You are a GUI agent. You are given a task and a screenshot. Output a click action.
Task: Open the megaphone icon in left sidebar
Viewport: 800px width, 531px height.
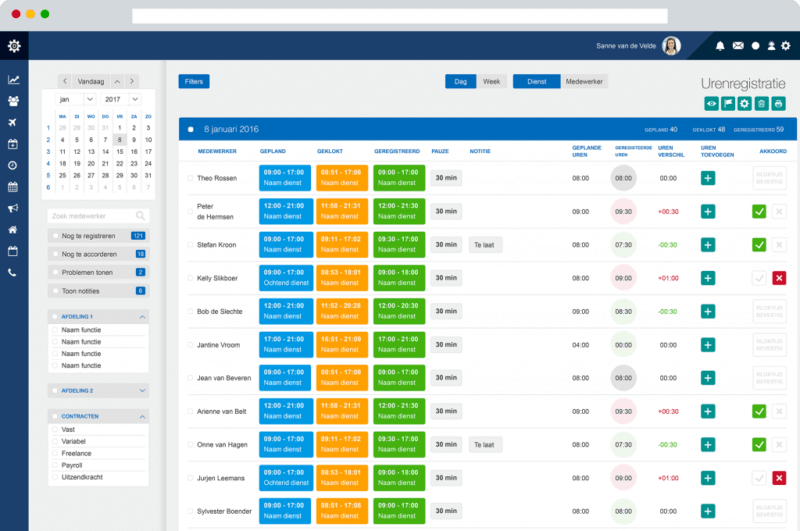point(13,208)
